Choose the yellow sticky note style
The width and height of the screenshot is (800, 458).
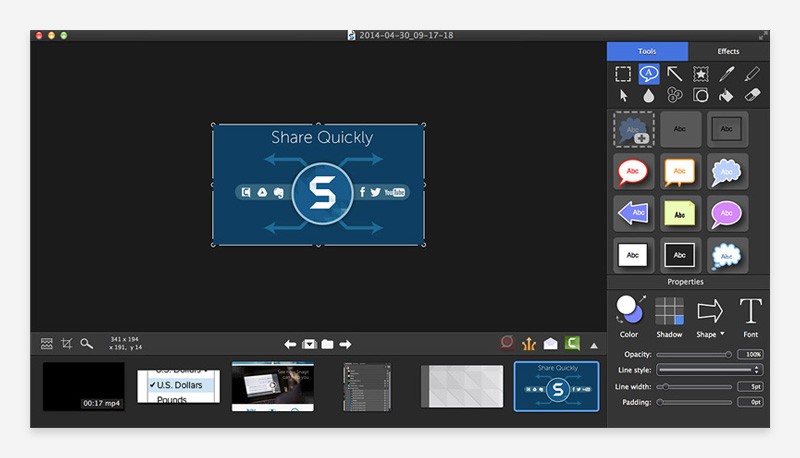tap(679, 213)
